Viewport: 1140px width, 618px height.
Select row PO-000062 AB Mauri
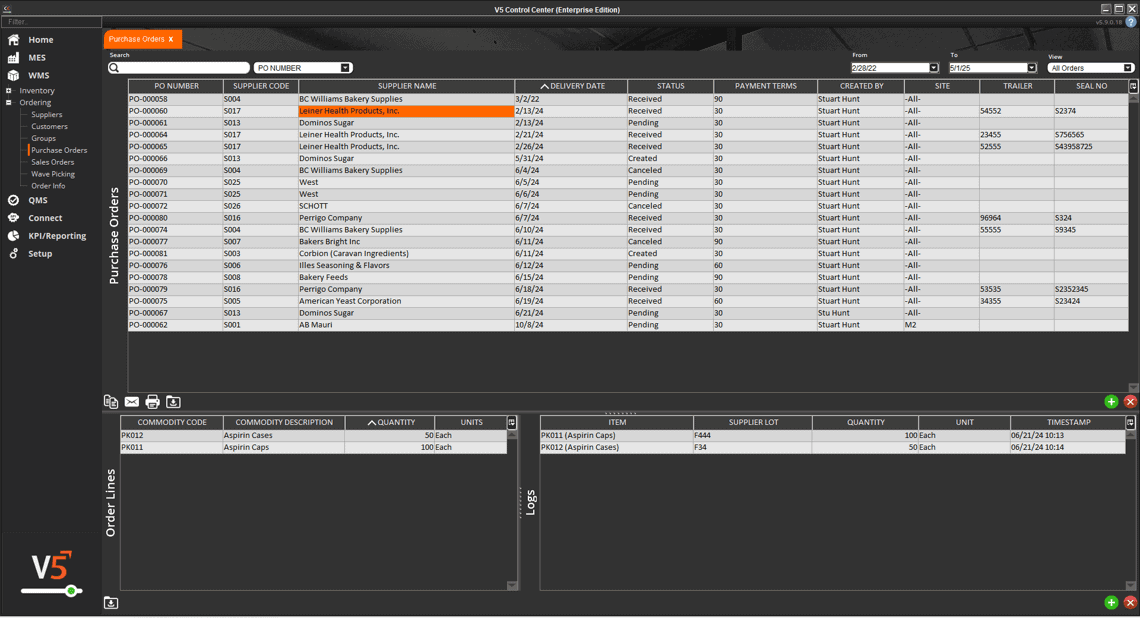pos(627,325)
